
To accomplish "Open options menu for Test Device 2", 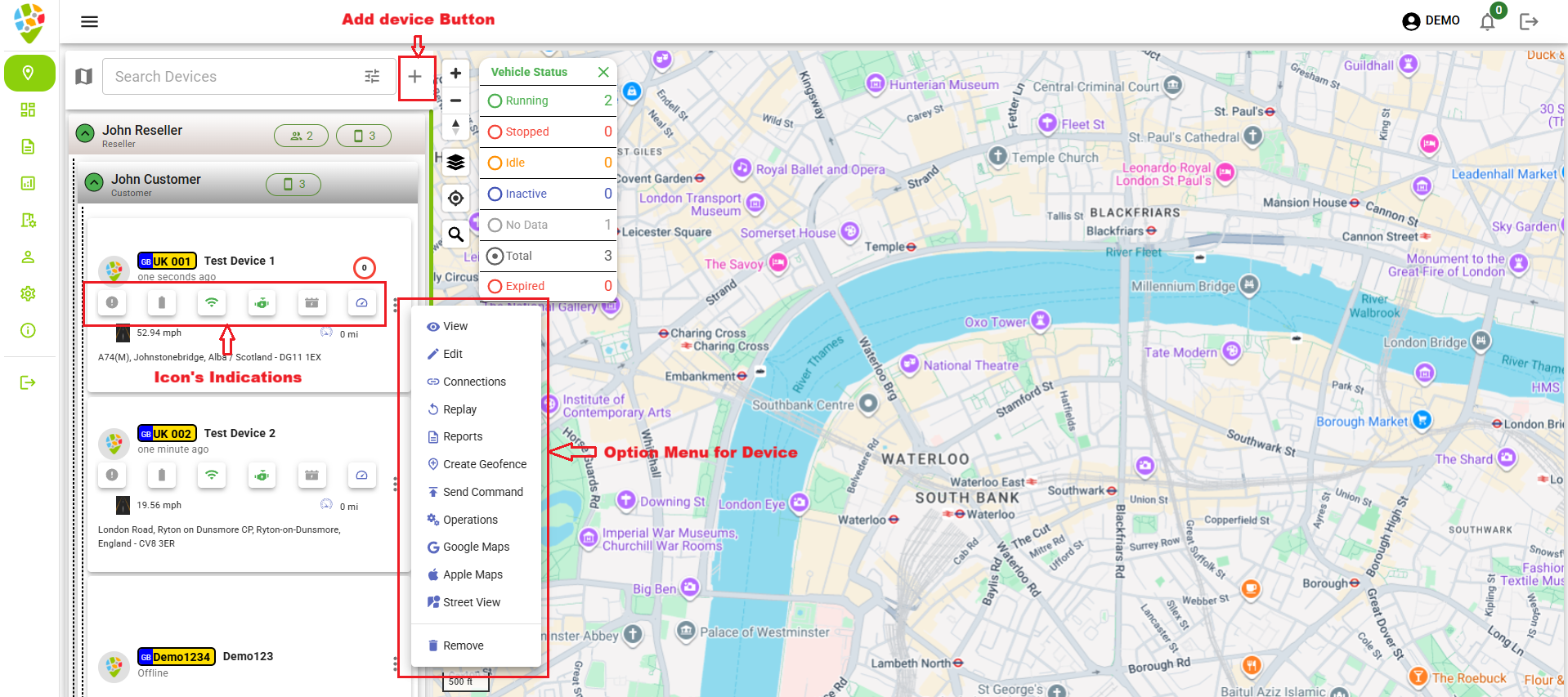I will [x=395, y=484].
